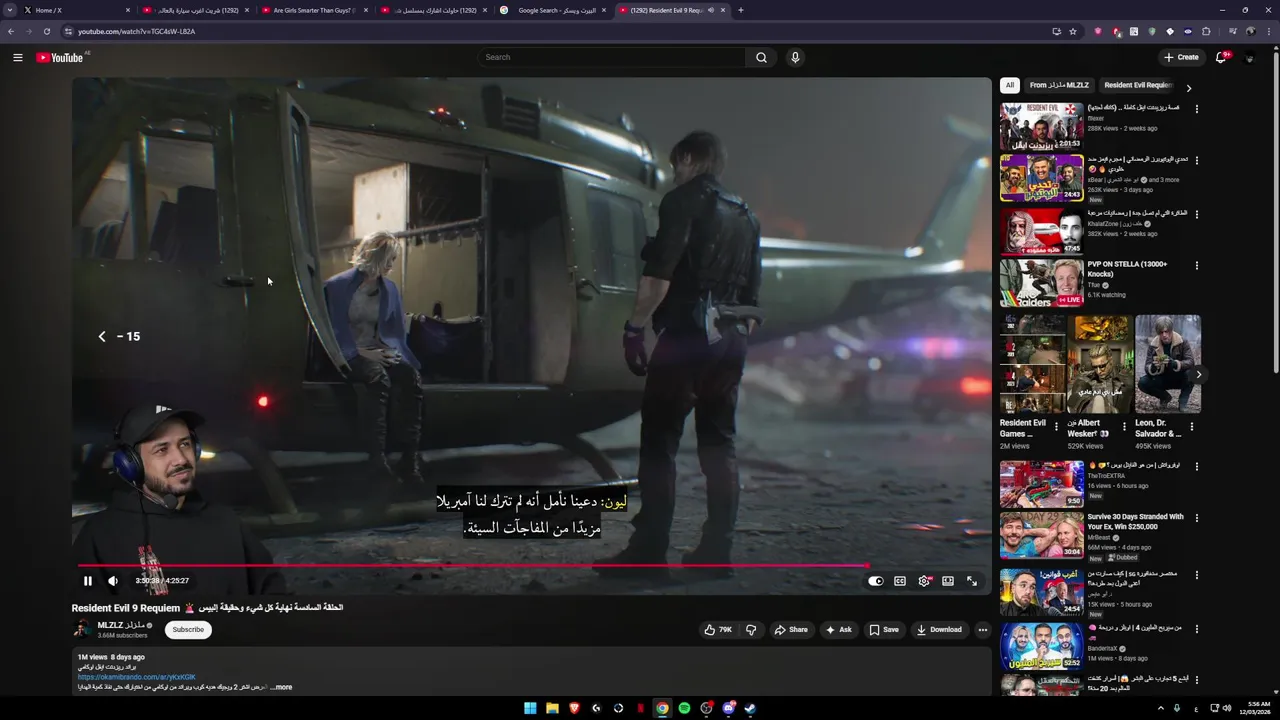This screenshot has width=1280, height=720.
Task: Click the rewind 15 seconds arrow overlay
Action: click(102, 337)
